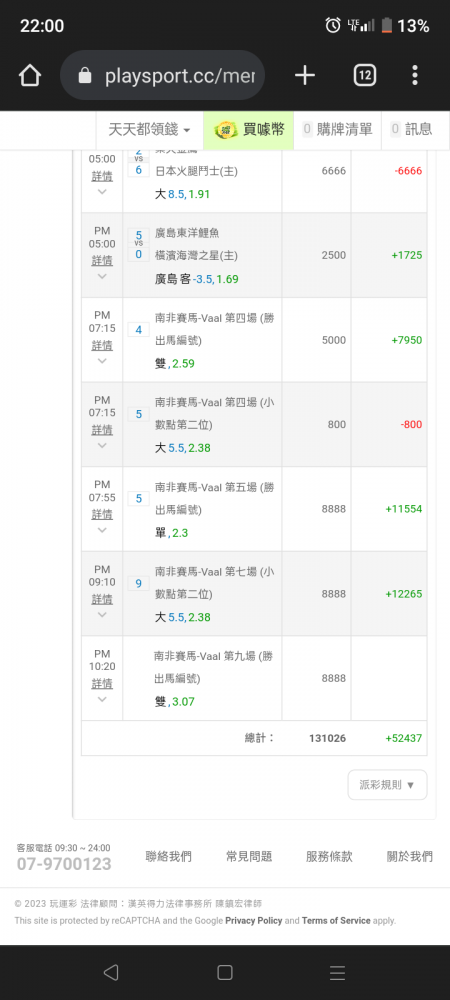Open the Chrome three-dot menu
This screenshot has width=450, height=1000.
(x=415, y=76)
